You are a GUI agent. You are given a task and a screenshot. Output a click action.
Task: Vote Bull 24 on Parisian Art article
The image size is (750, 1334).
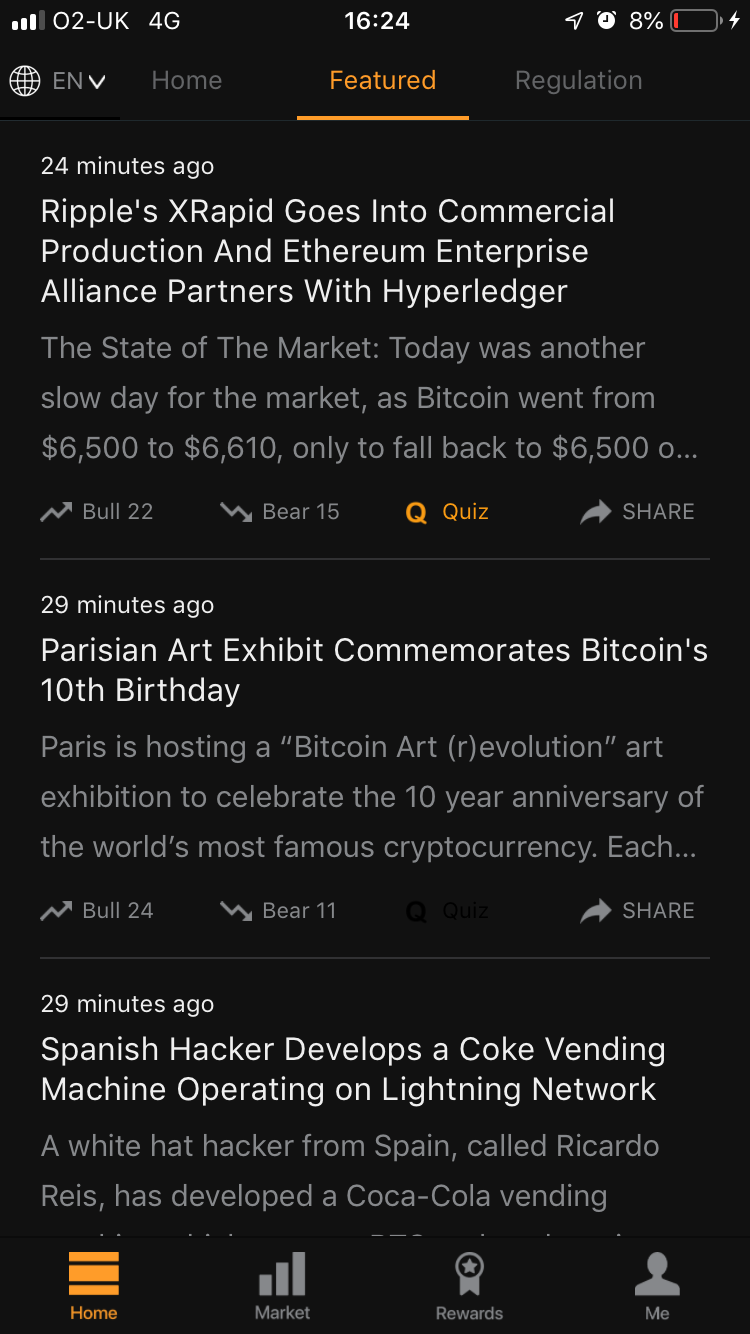coord(97,911)
